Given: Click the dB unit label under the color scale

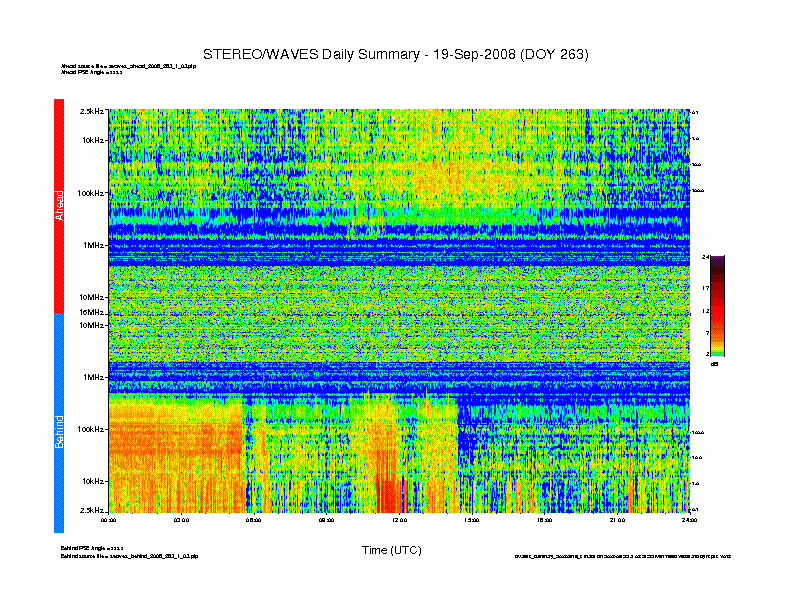Looking at the screenshot, I should (714, 364).
